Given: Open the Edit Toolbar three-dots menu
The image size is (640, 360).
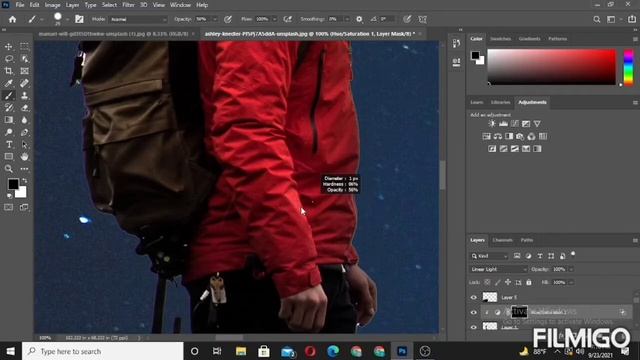Looking at the screenshot, I should point(24,169).
